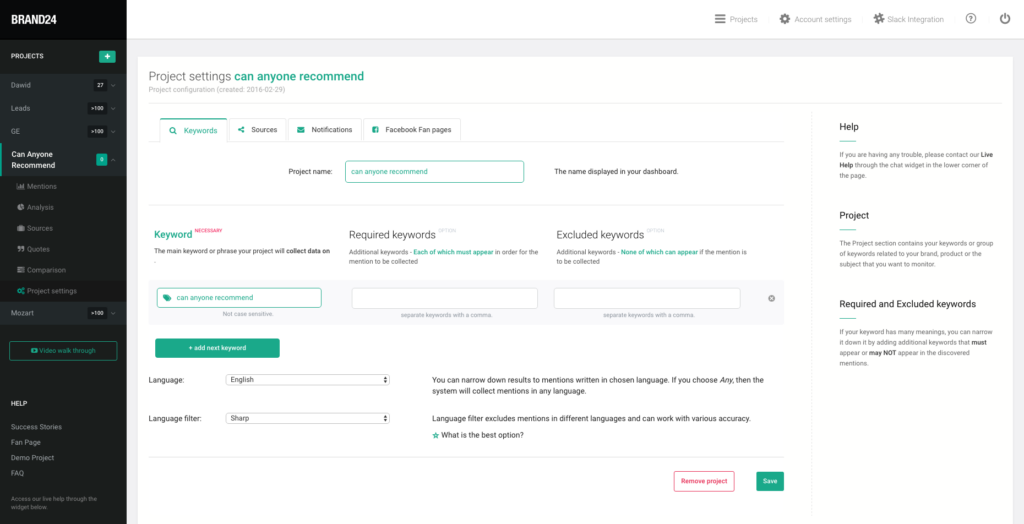The width and height of the screenshot is (1024, 524).
Task: Click the power logout icon
Action: 1004,19
